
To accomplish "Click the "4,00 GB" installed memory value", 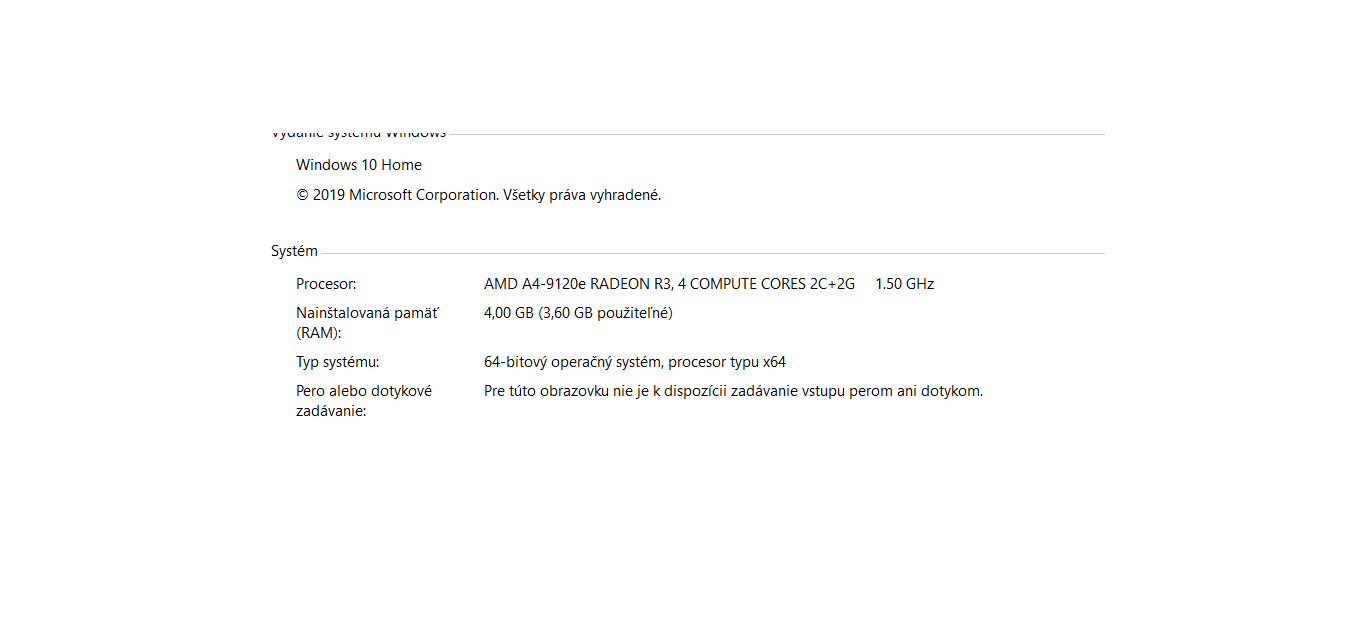I will click(509, 313).
